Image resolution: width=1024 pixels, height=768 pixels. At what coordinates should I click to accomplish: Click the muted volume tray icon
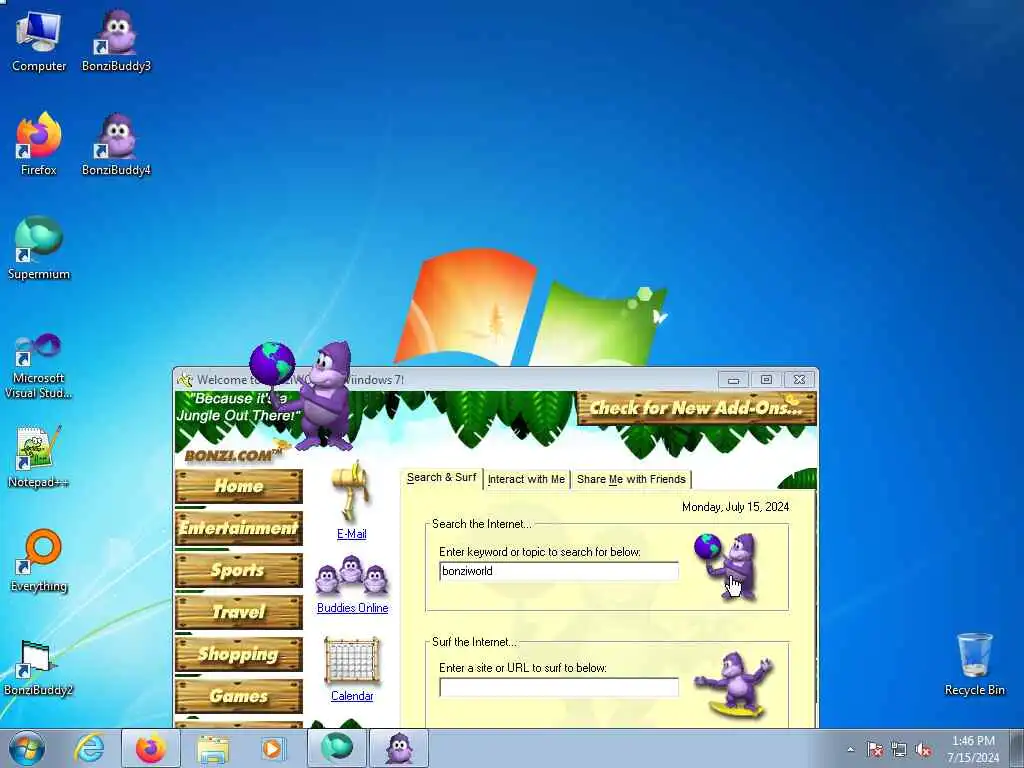coord(923,750)
